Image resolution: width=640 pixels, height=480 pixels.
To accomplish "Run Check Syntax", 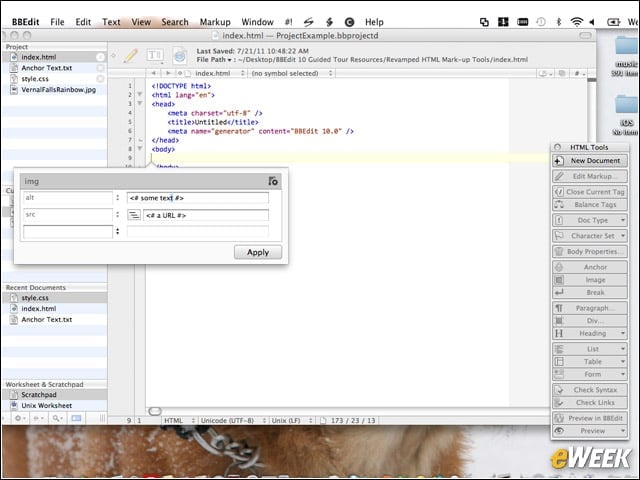I will click(590, 390).
